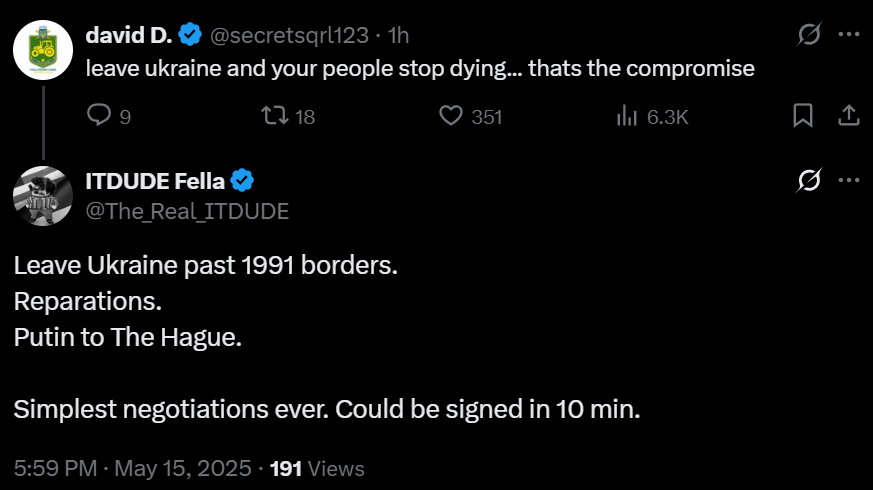Open more options menu for david D.'s post
The height and width of the screenshot is (490, 873).
coord(848,35)
